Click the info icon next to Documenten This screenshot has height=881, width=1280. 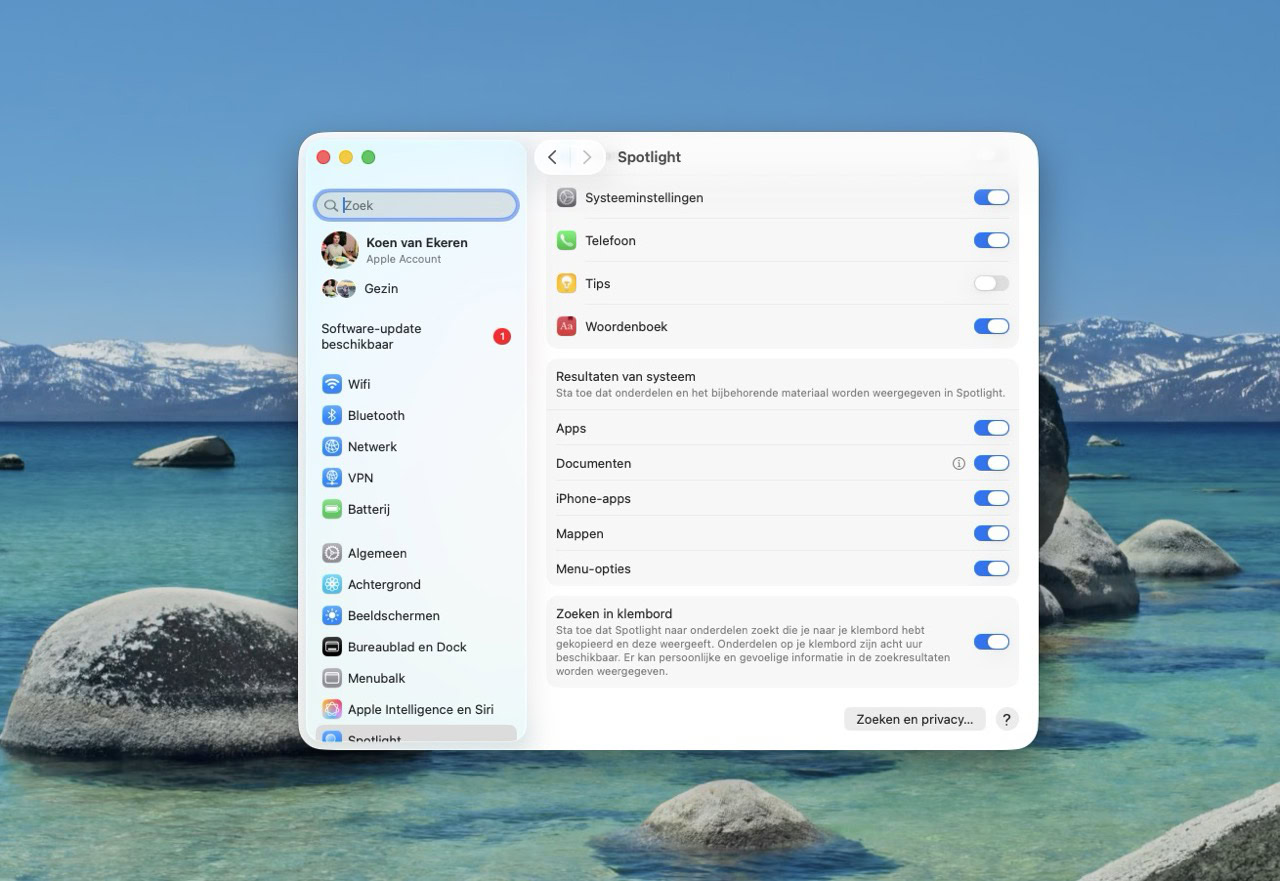958,463
